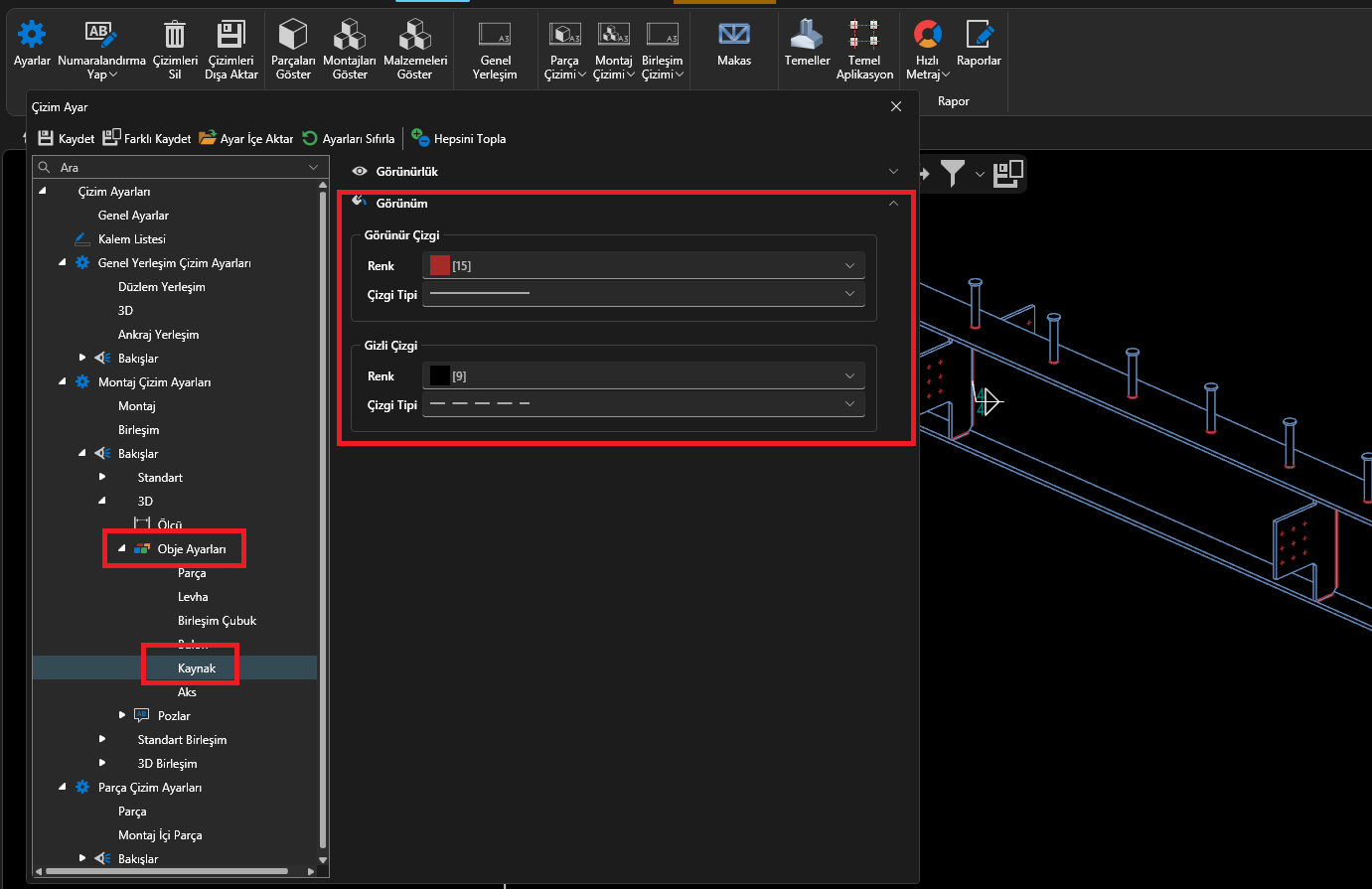The width and height of the screenshot is (1372, 889).
Task: Click the Çizimleri Dışa Aktar icon
Action: tap(230, 35)
